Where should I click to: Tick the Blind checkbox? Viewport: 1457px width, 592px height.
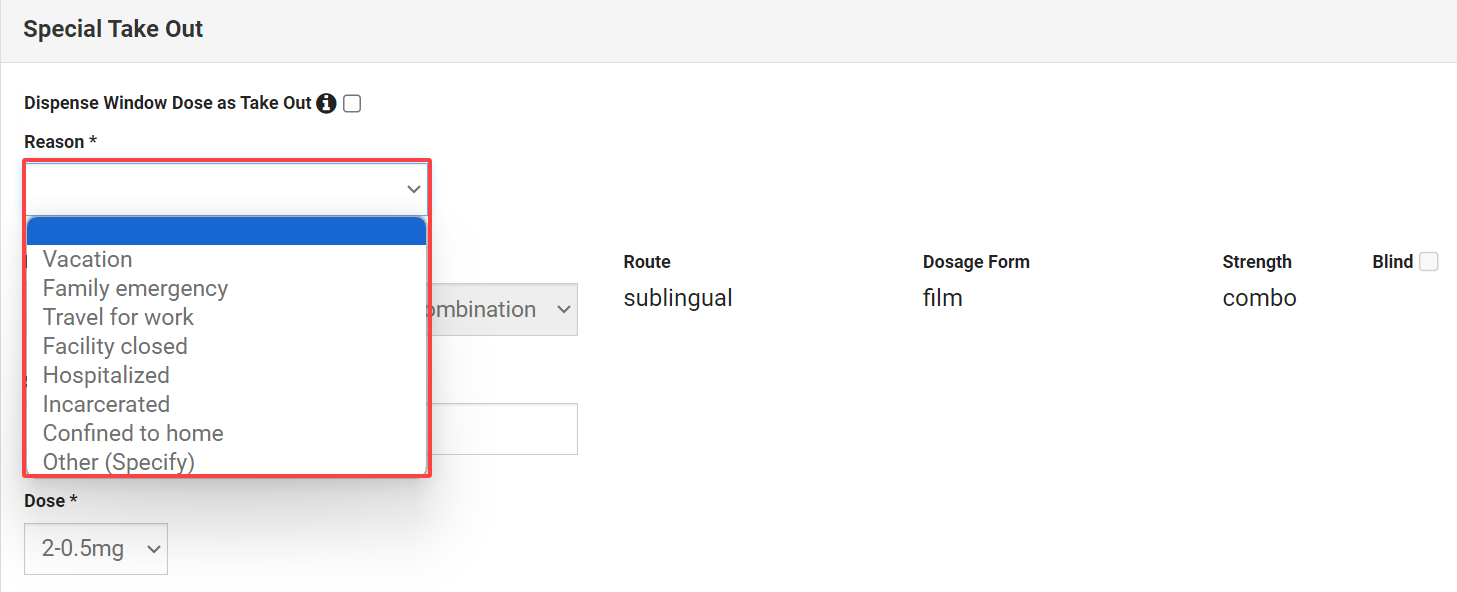(x=1429, y=262)
